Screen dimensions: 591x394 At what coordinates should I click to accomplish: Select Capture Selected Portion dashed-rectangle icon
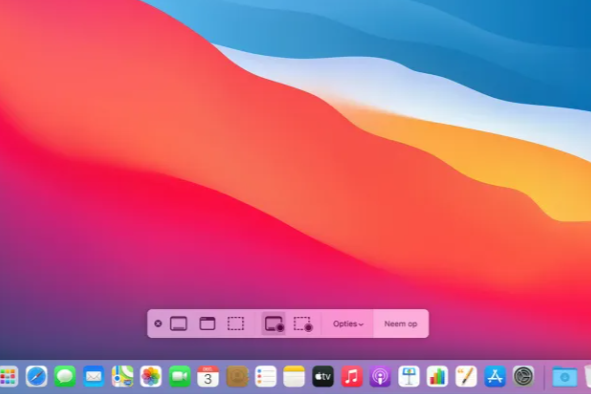click(x=236, y=323)
